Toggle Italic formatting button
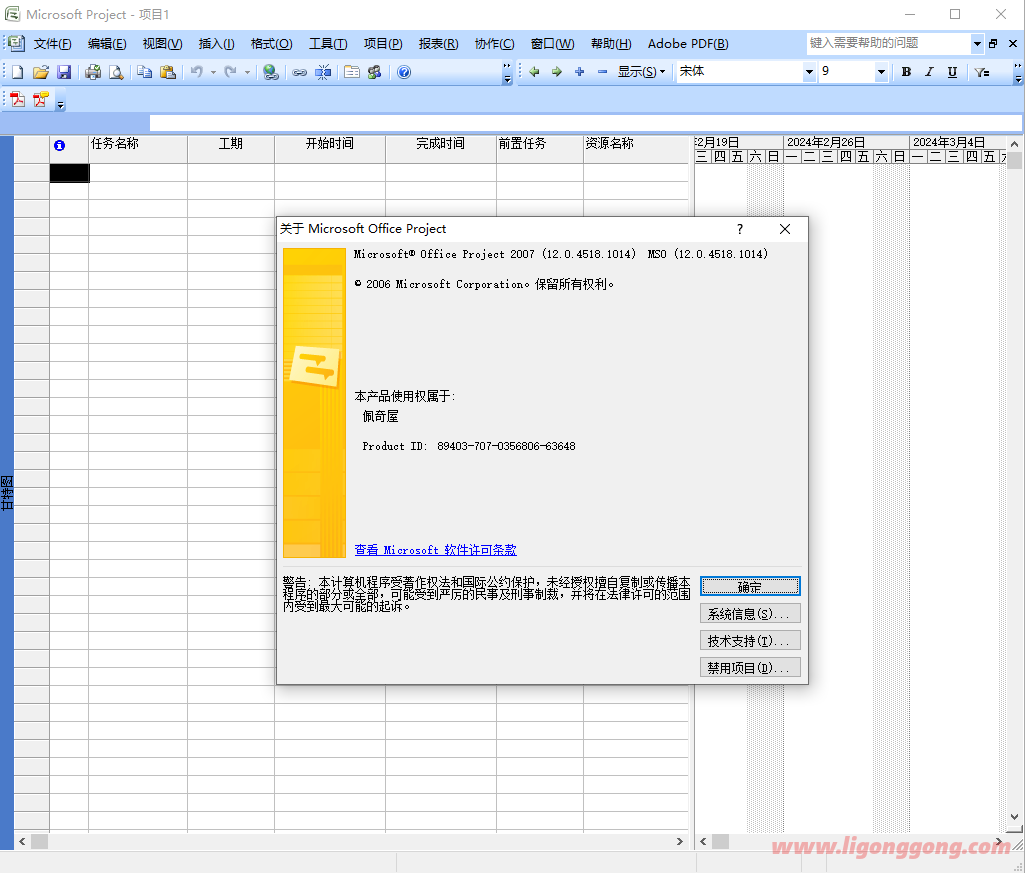 929,72
